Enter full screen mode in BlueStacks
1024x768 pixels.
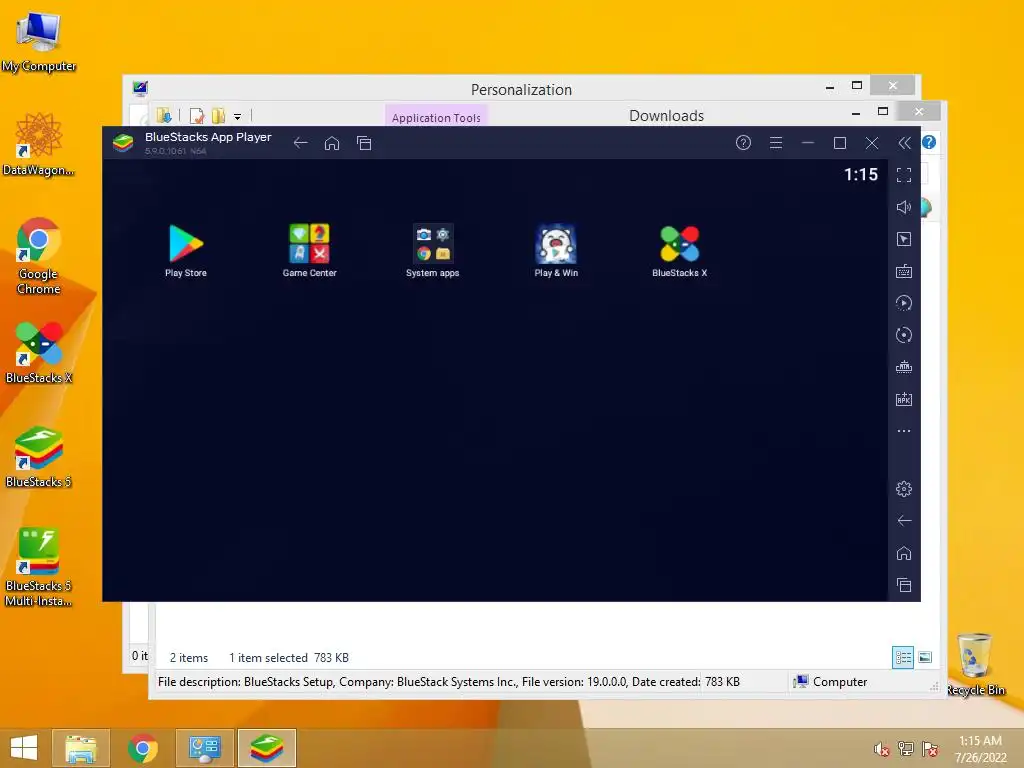904,175
